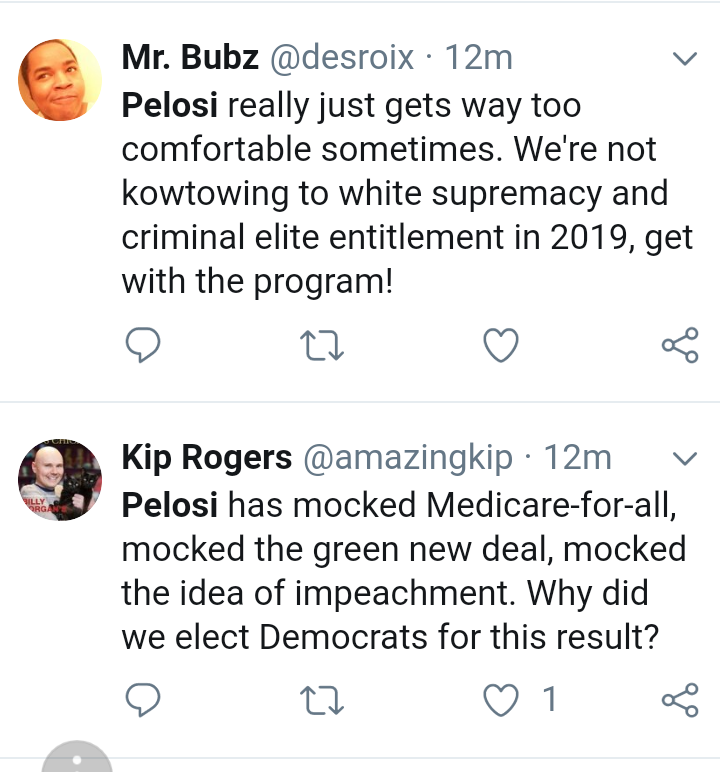The height and width of the screenshot is (772, 720).
Task: Expand more-options arrow on Kip Rogers' tweet
Action: tap(684, 459)
